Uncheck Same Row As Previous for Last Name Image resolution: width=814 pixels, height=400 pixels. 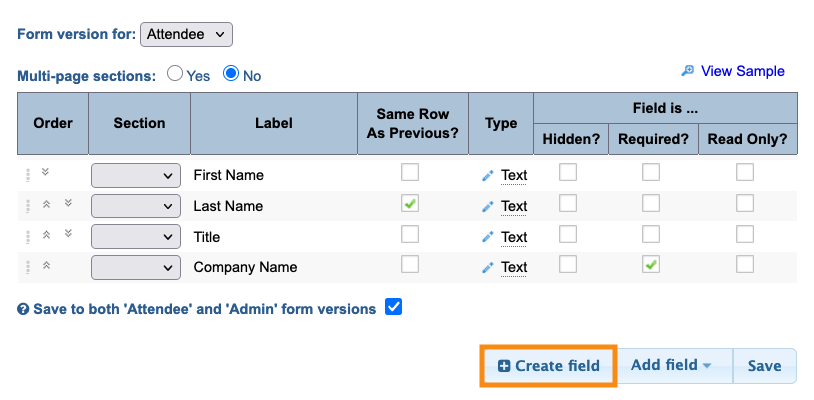coord(410,203)
